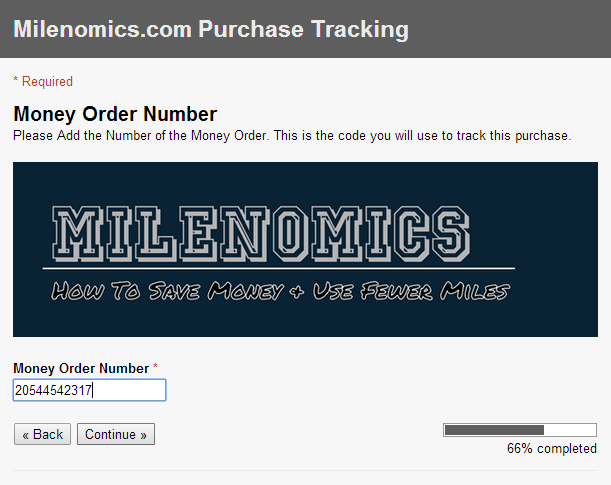Click the Money Order Number field label
The image size is (611, 485).
pos(81,368)
